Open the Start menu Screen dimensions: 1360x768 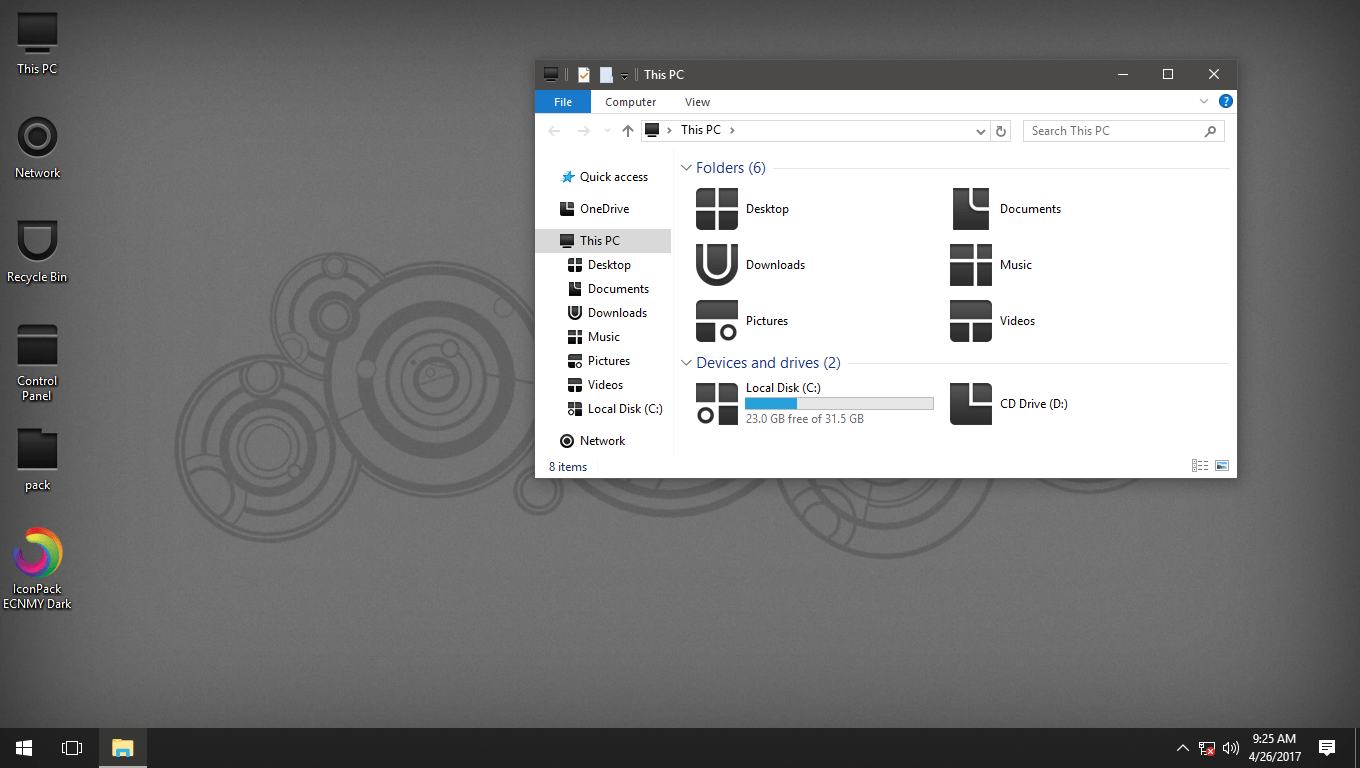point(23,747)
